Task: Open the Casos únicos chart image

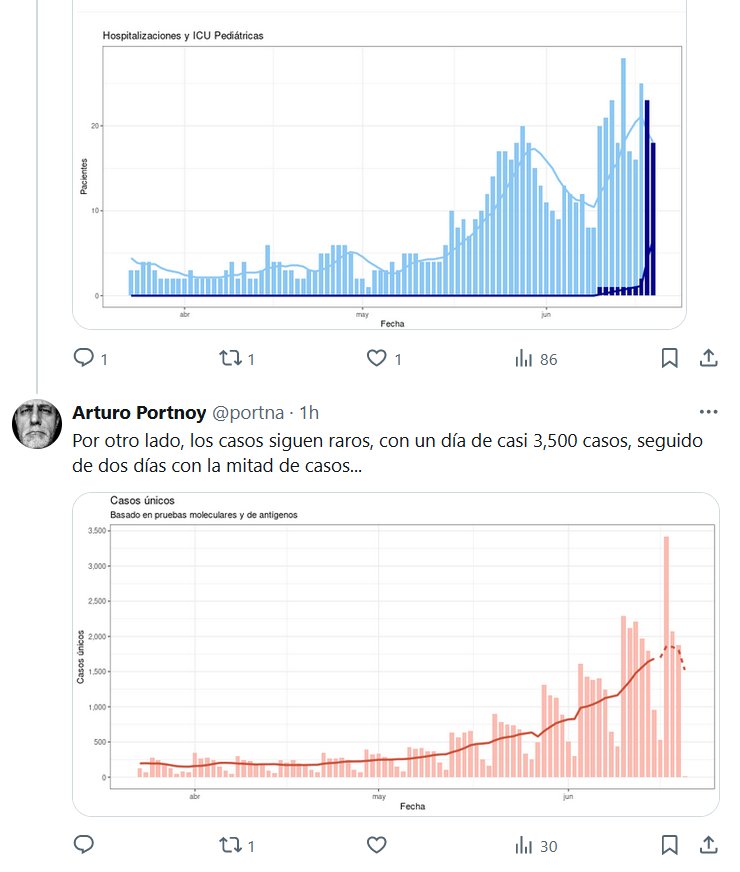Action: pyautogui.click(x=395, y=653)
